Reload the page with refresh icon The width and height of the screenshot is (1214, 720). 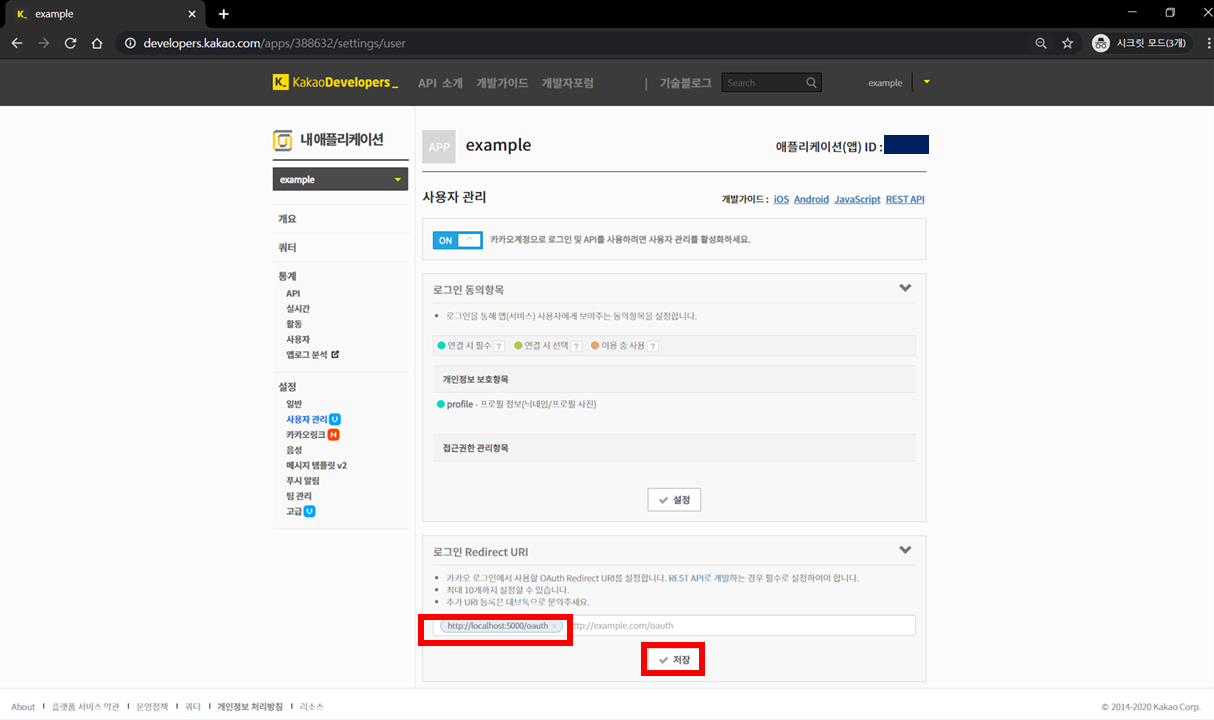(x=70, y=43)
